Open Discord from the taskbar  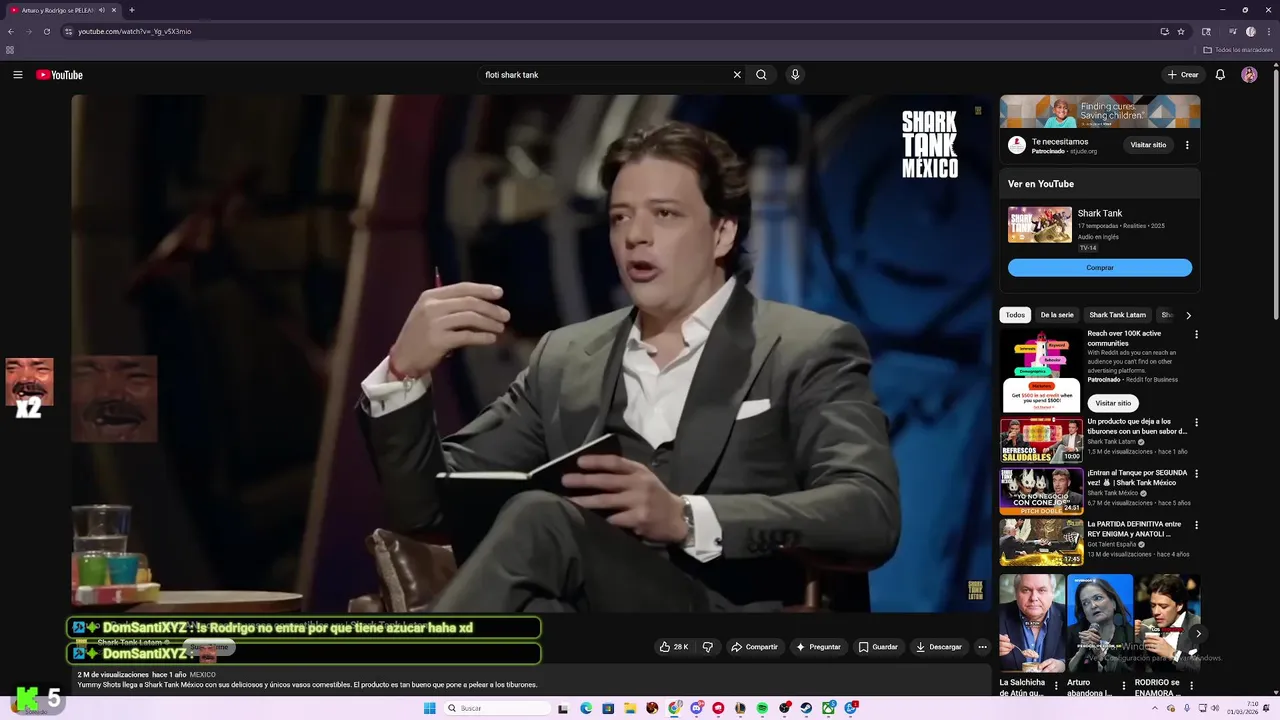click(x=696, y=708)
